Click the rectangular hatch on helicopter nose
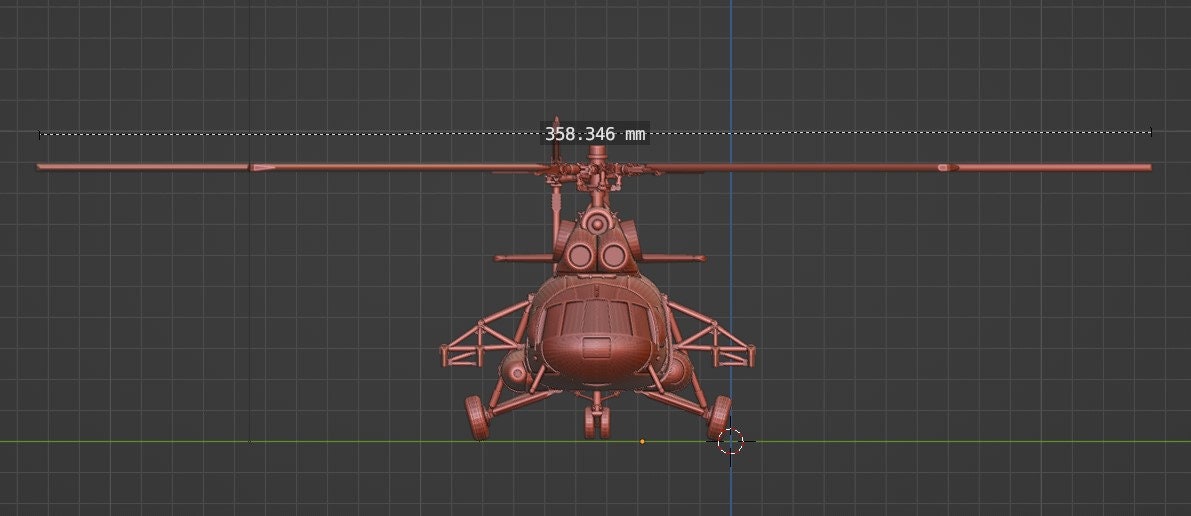This screenshot has width=1191, height=516. coord(597,347)
